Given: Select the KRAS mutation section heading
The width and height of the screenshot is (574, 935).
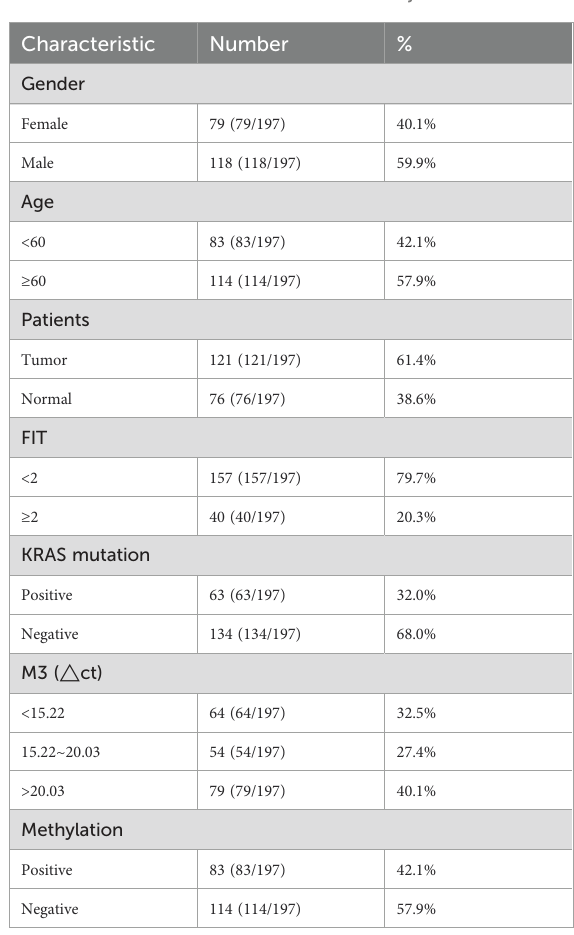Looking at the screenshot, I should coord(85,555).
